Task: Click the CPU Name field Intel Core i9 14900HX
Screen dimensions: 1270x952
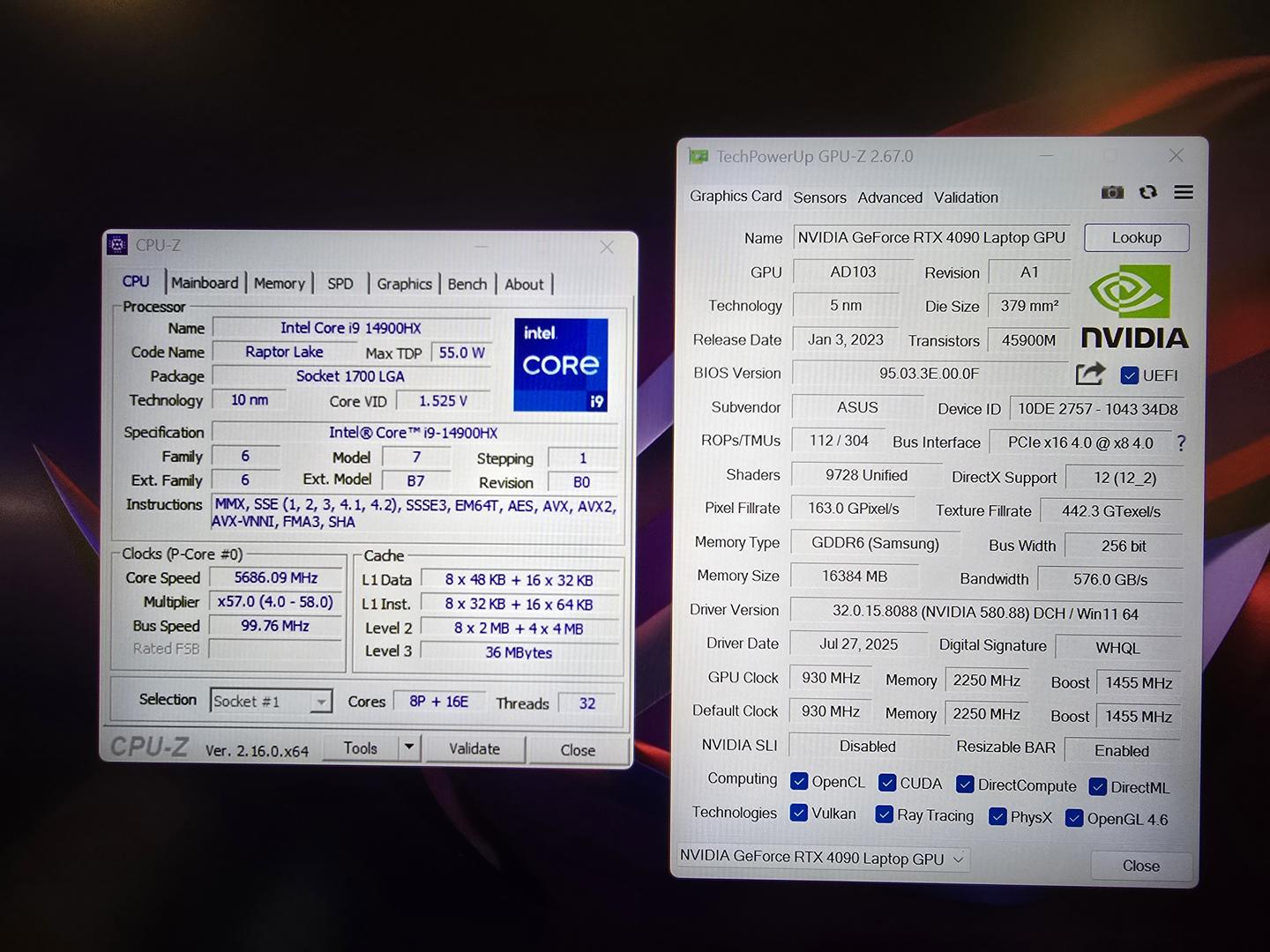Action: [351, 328]
